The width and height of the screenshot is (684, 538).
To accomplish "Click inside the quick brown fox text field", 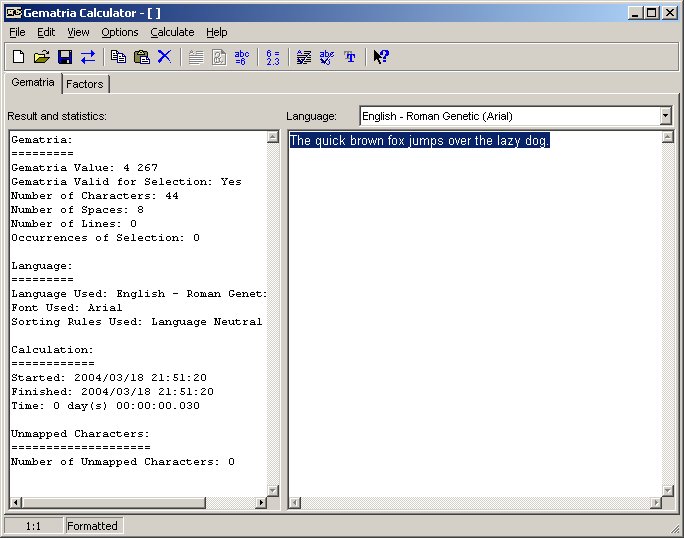I will (470, 300).
